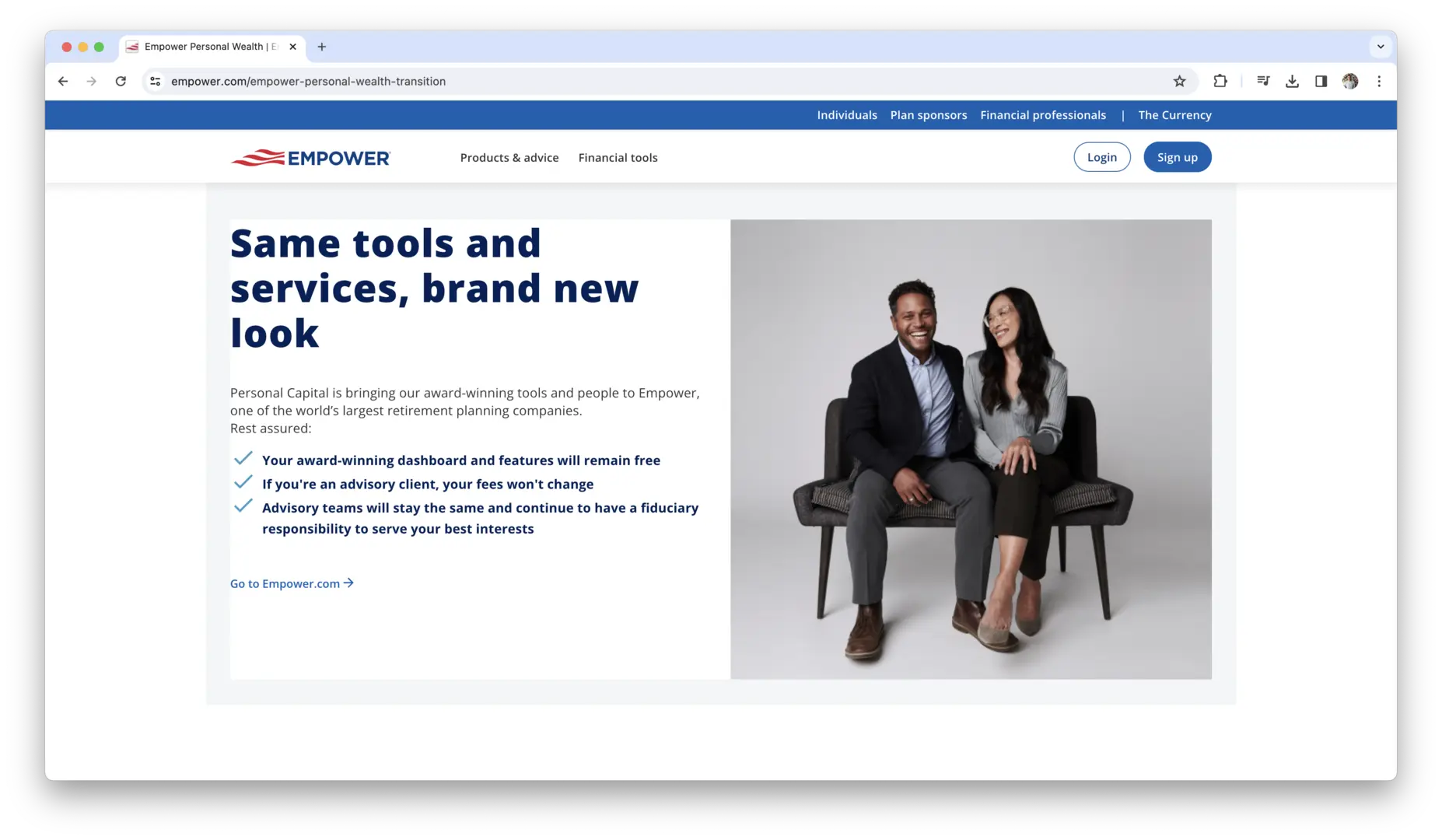Image resolution: width=1442 pixels, height=840 pixels.
Task: Open the Individuals section link
Action: tap(847, 115)
